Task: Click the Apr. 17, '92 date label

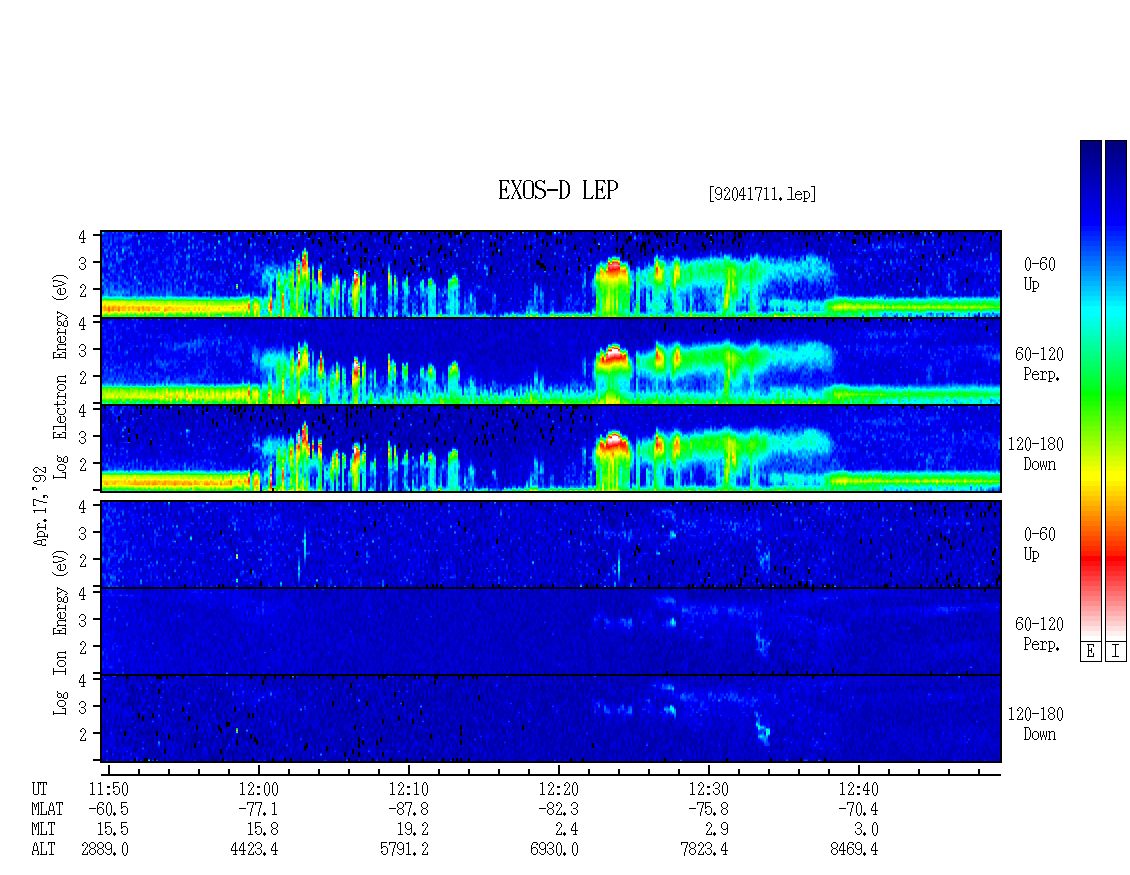Action: (40, 506)
